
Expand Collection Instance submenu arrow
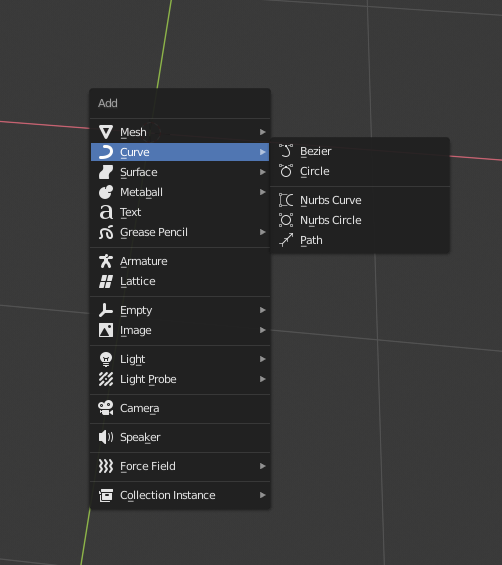pyautogui.click(x=263, y=495)
